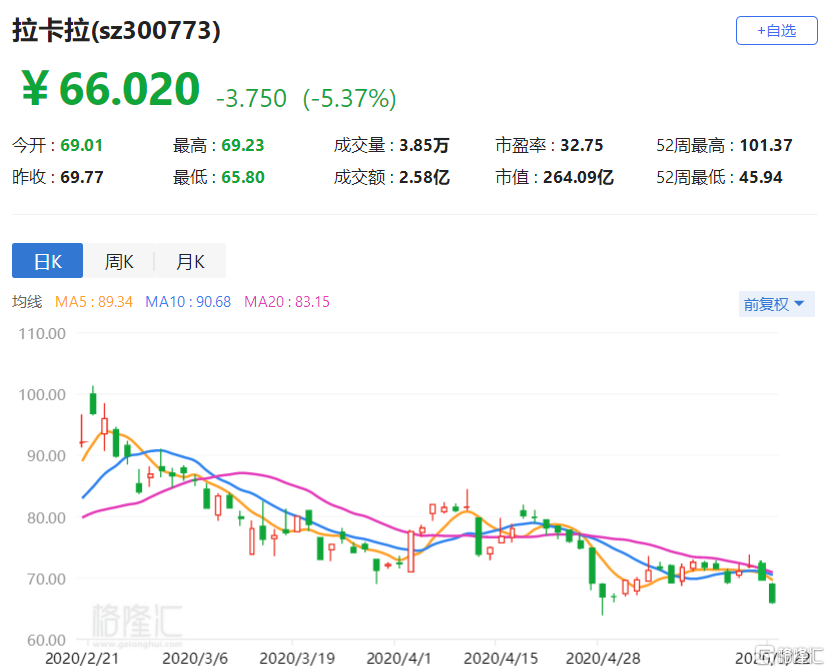
Task: Click 52周最低 value 45.94
Action: pos(761,177)
